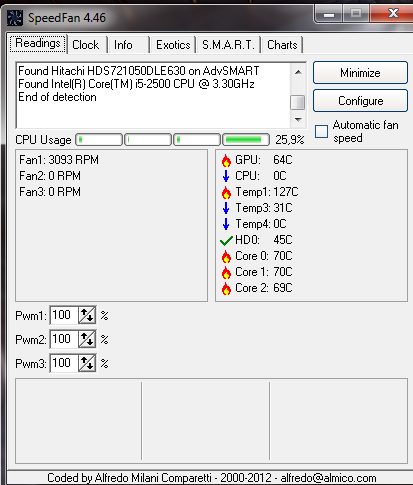
Task: Click the log scroll up arrow
Action: (x=298, y=72)
